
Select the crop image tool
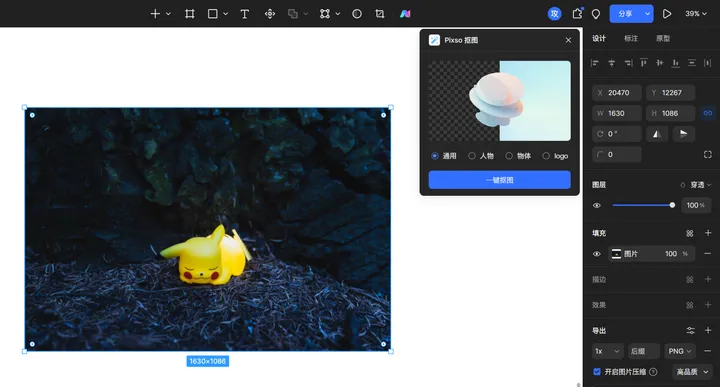point(380,14)
